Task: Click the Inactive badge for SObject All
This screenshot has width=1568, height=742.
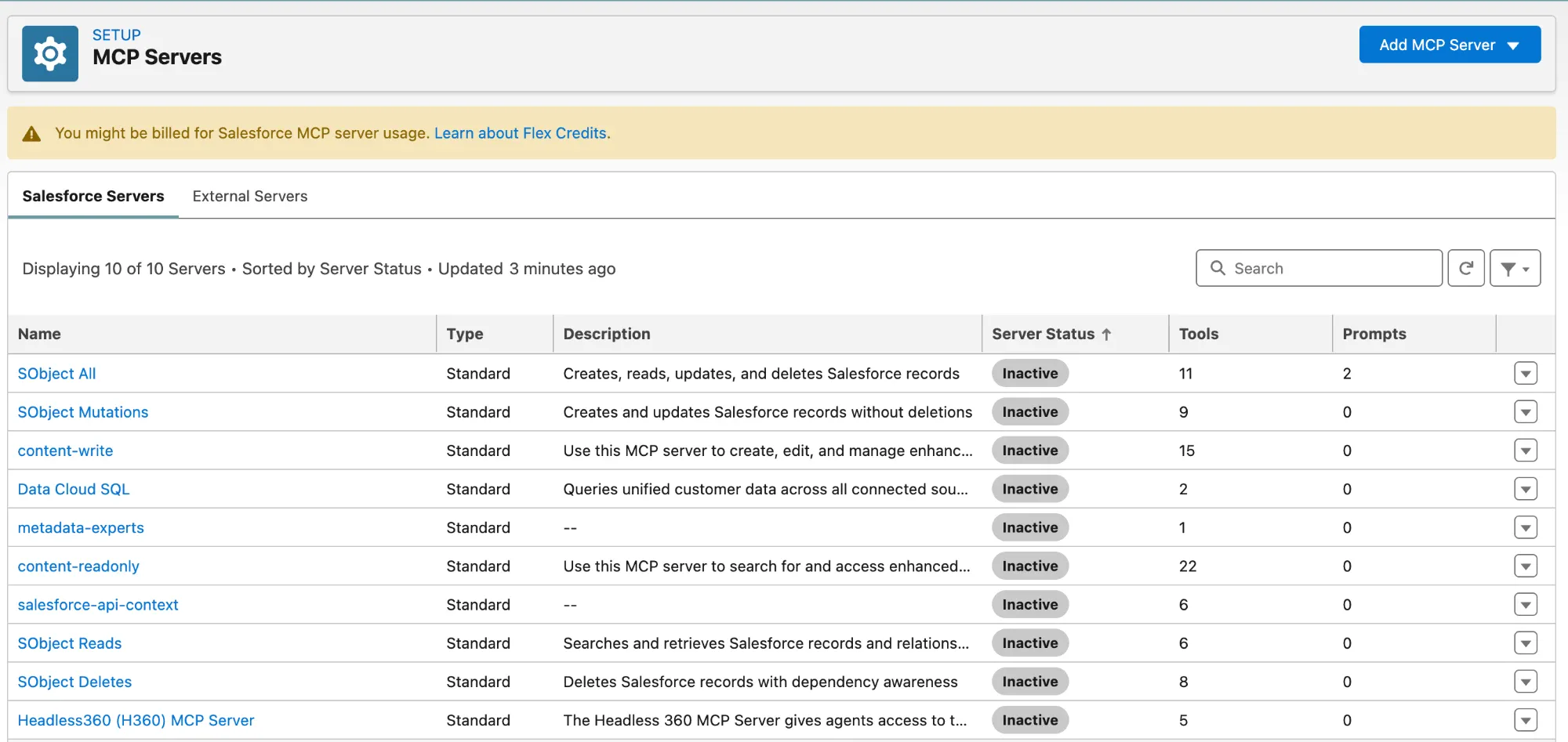Action: 1029,374
